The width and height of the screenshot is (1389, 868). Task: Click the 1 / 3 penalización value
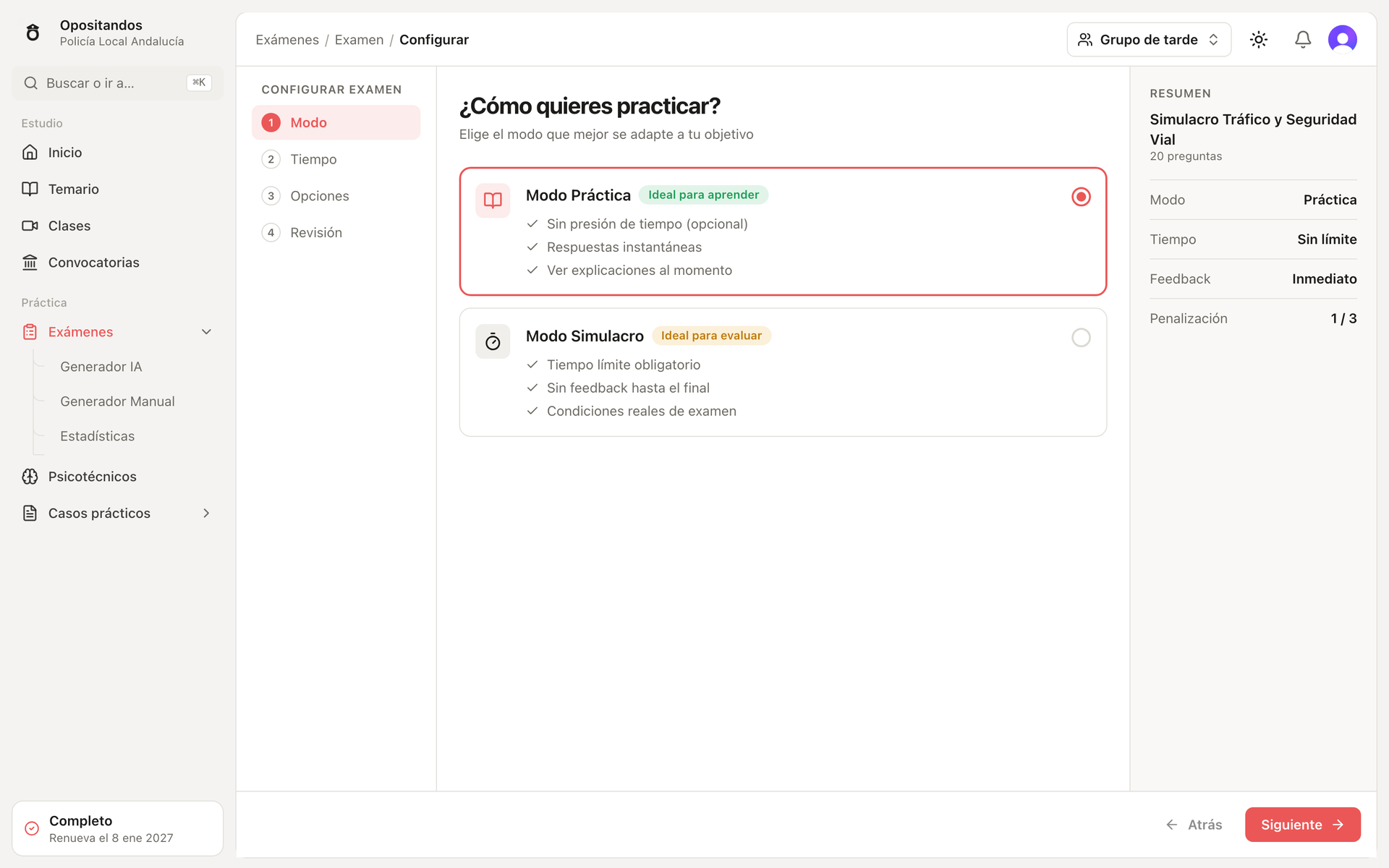point(1343,319)
